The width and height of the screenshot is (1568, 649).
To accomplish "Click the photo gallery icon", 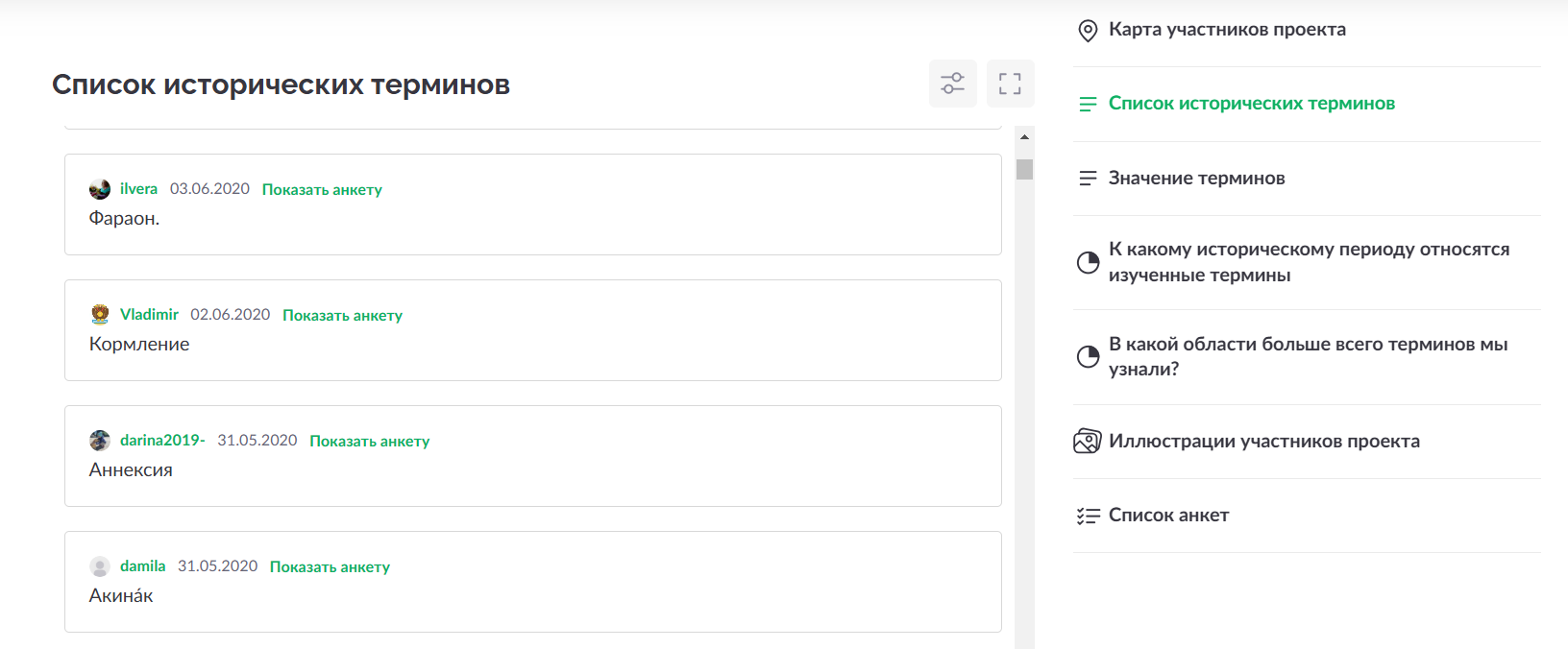I will 1088,442.
